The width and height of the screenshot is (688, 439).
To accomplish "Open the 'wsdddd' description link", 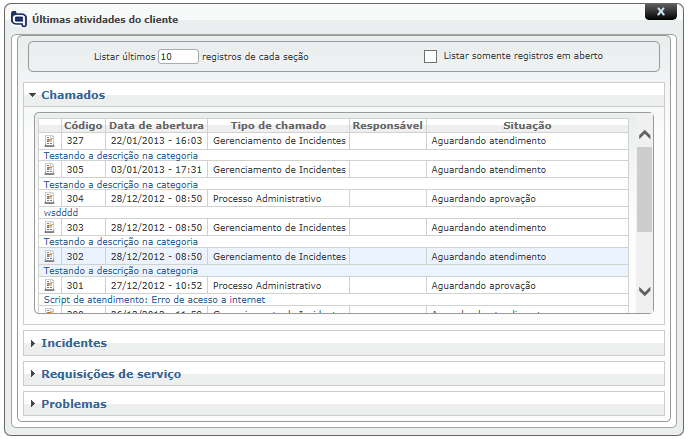I will click(x=60, y=213).
